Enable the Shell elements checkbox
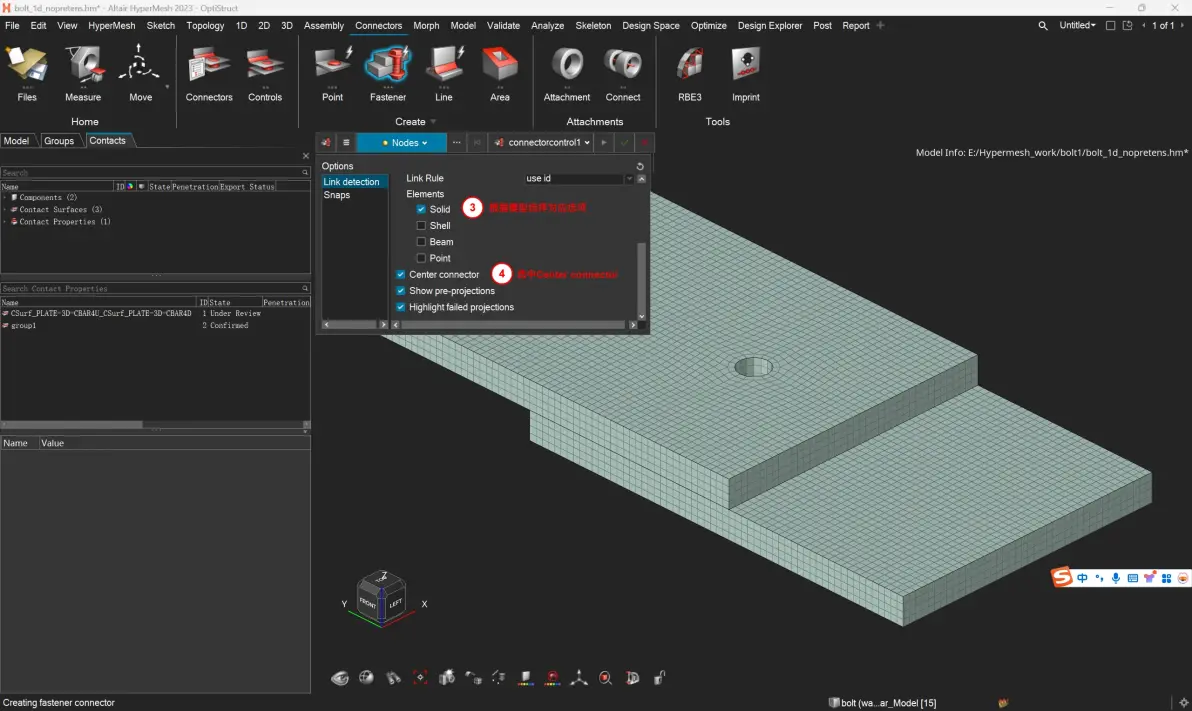 [421, 226]
